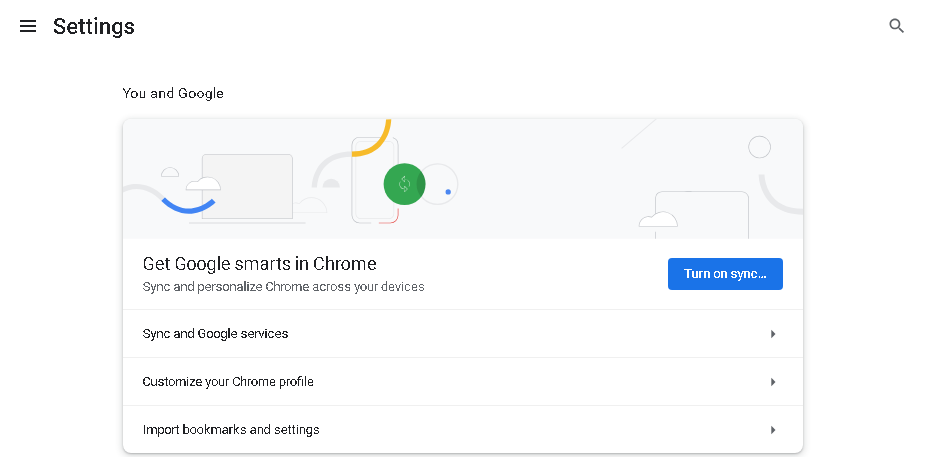The height and width of the screenshot is (457, 927).
Task: Click the Settings page title
Action: coord(94,27)
